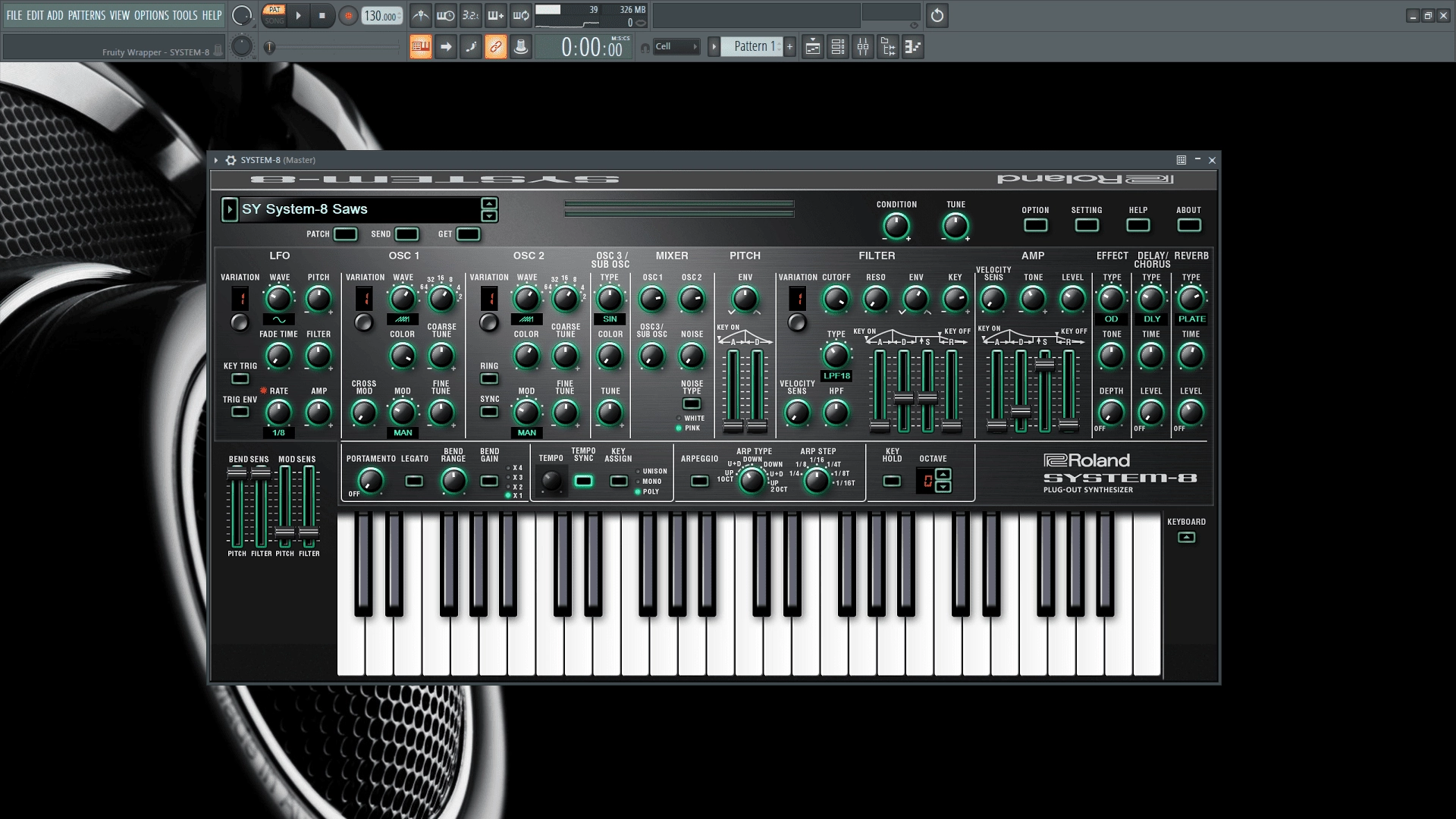Image resolution: width=1456 pixels, height=819 pixels.
Task: Open the Playlist view icon
Action: click(813, 47)
